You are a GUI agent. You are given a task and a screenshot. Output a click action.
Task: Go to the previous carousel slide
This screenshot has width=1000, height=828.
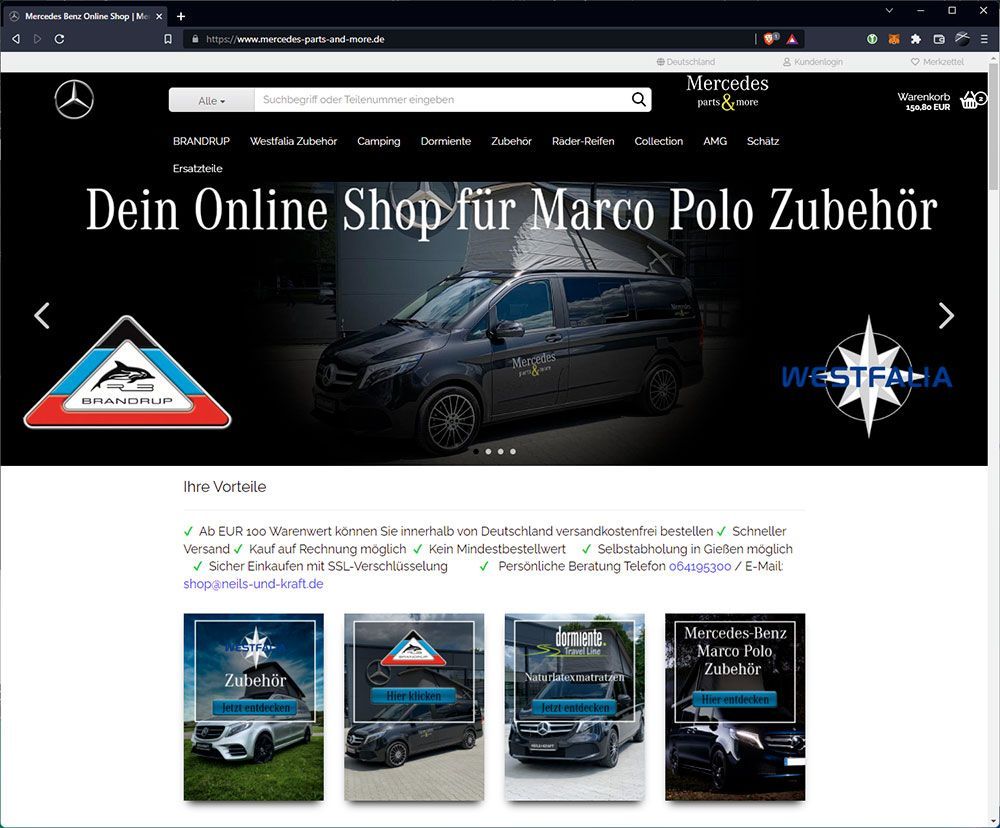pyautogui.click(x=42, y=315)
